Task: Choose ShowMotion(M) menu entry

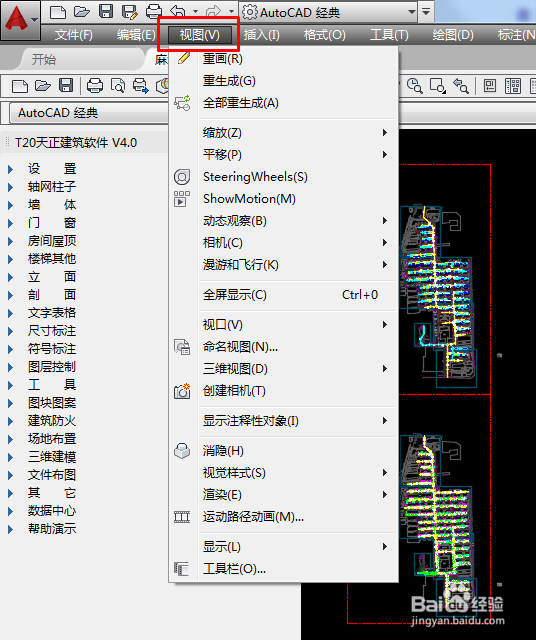Action: point(284,199)
